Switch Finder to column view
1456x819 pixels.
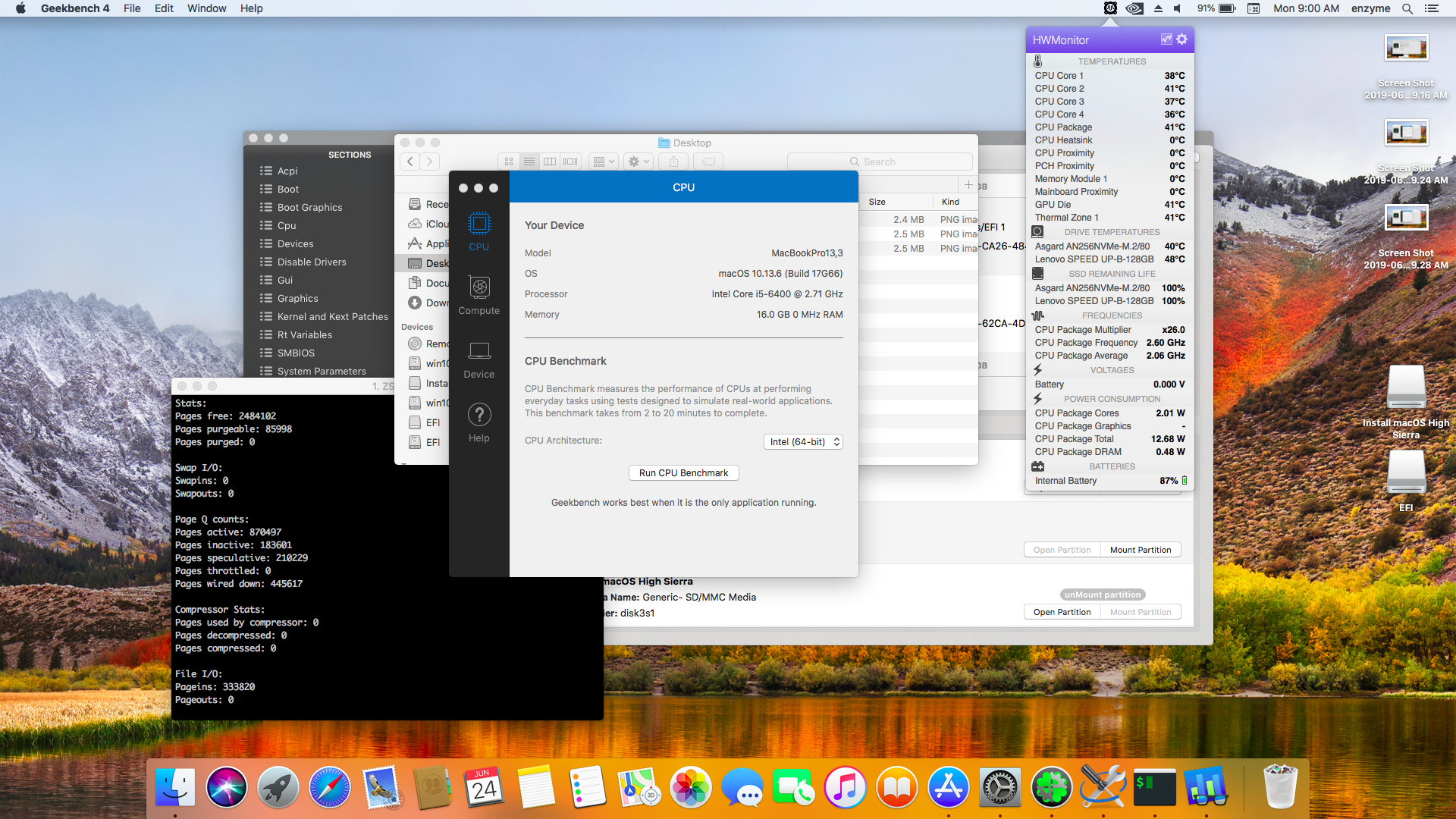550,162
